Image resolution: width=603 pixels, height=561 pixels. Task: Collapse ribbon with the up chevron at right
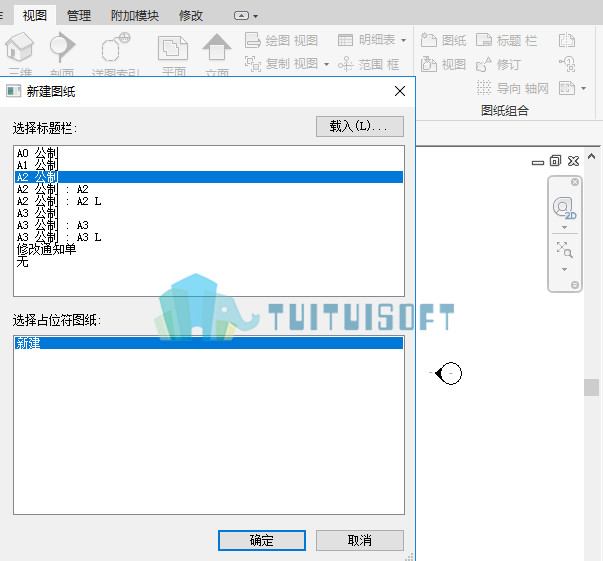(591, 156)
